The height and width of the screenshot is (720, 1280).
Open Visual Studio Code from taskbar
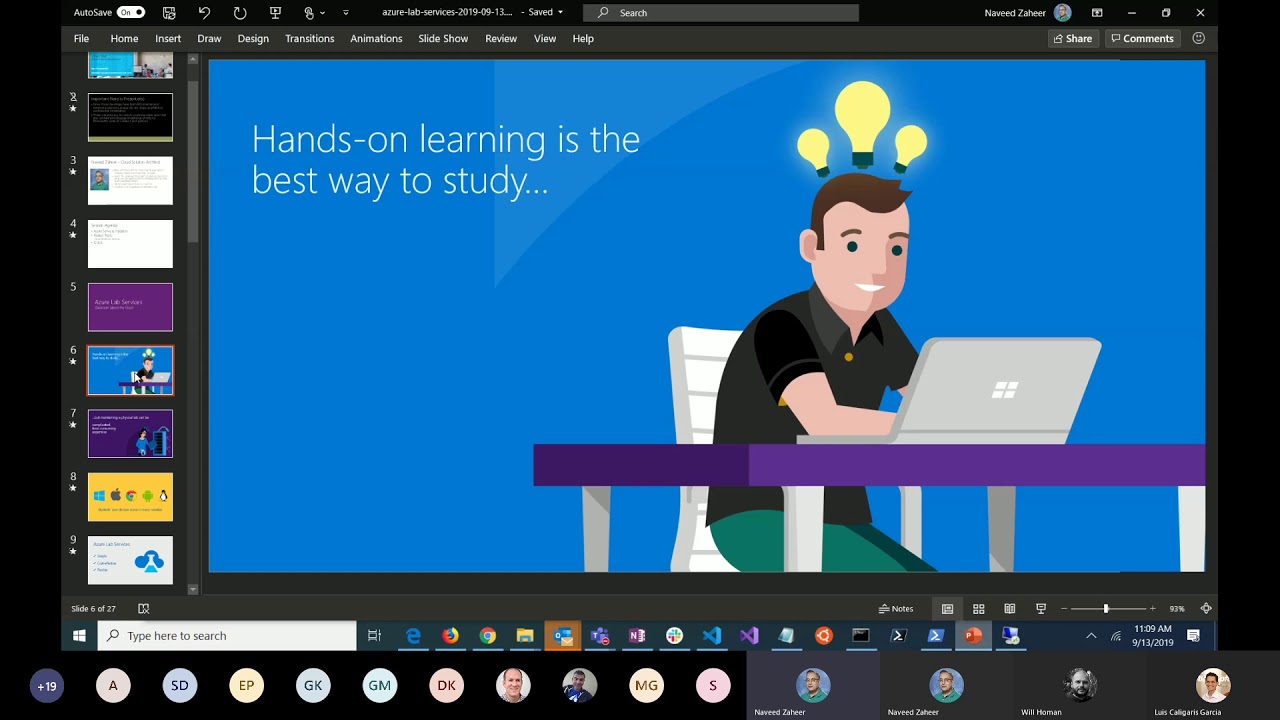[x=712, y=635]
